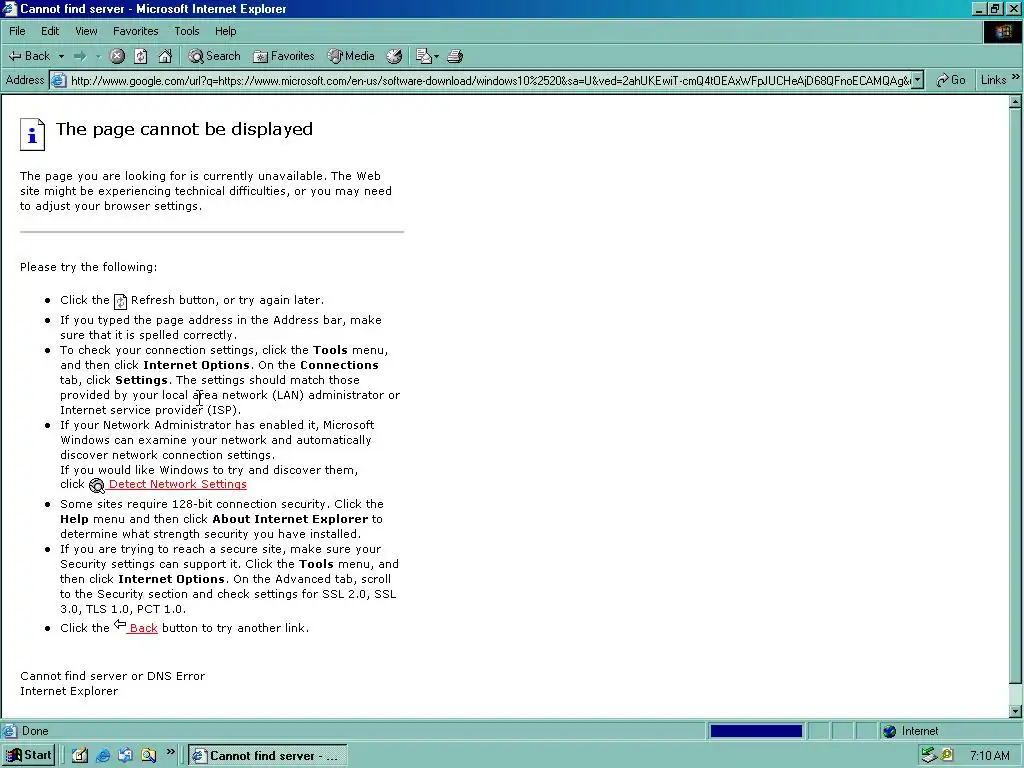
Task: Click the blue progress bar in status bar
Action: [756, 731]
